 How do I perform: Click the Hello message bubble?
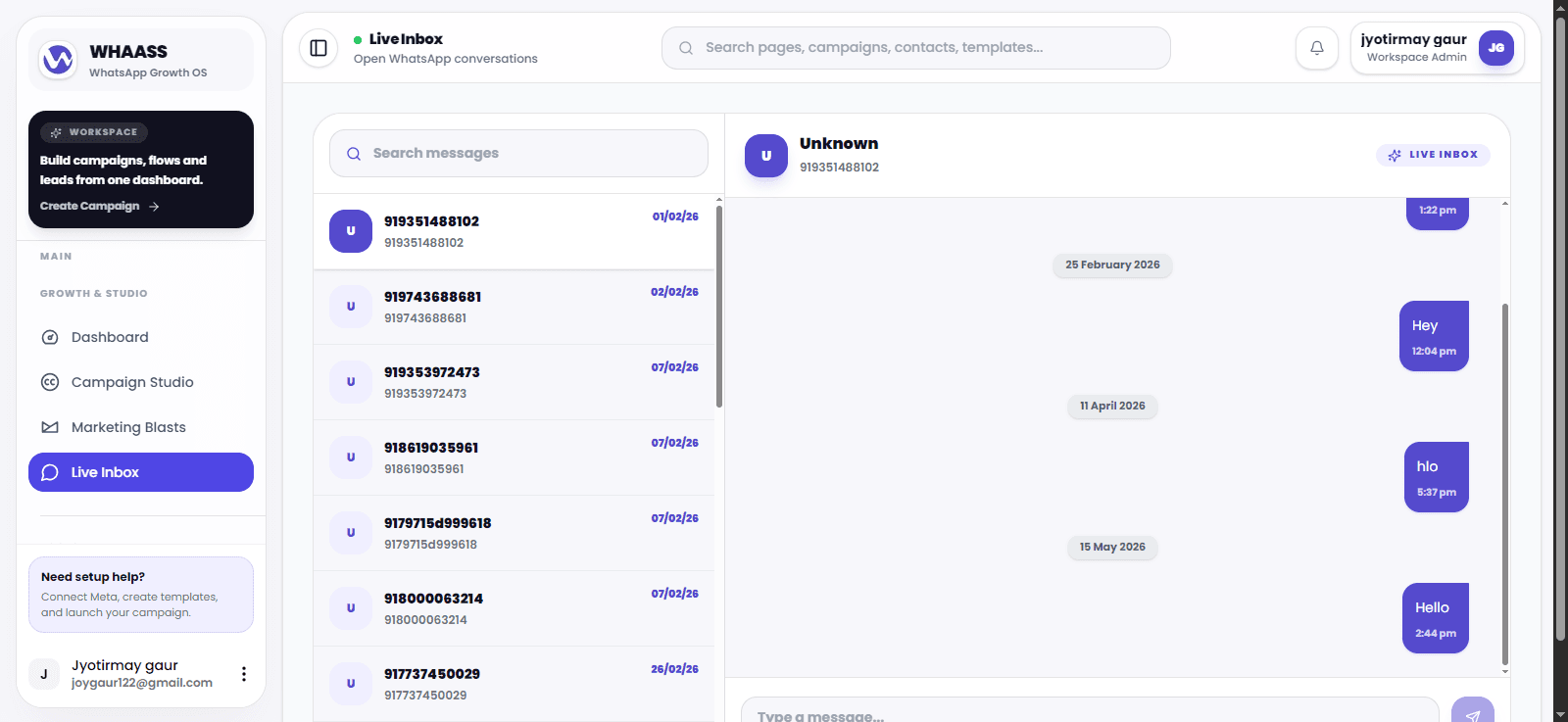1436,618
